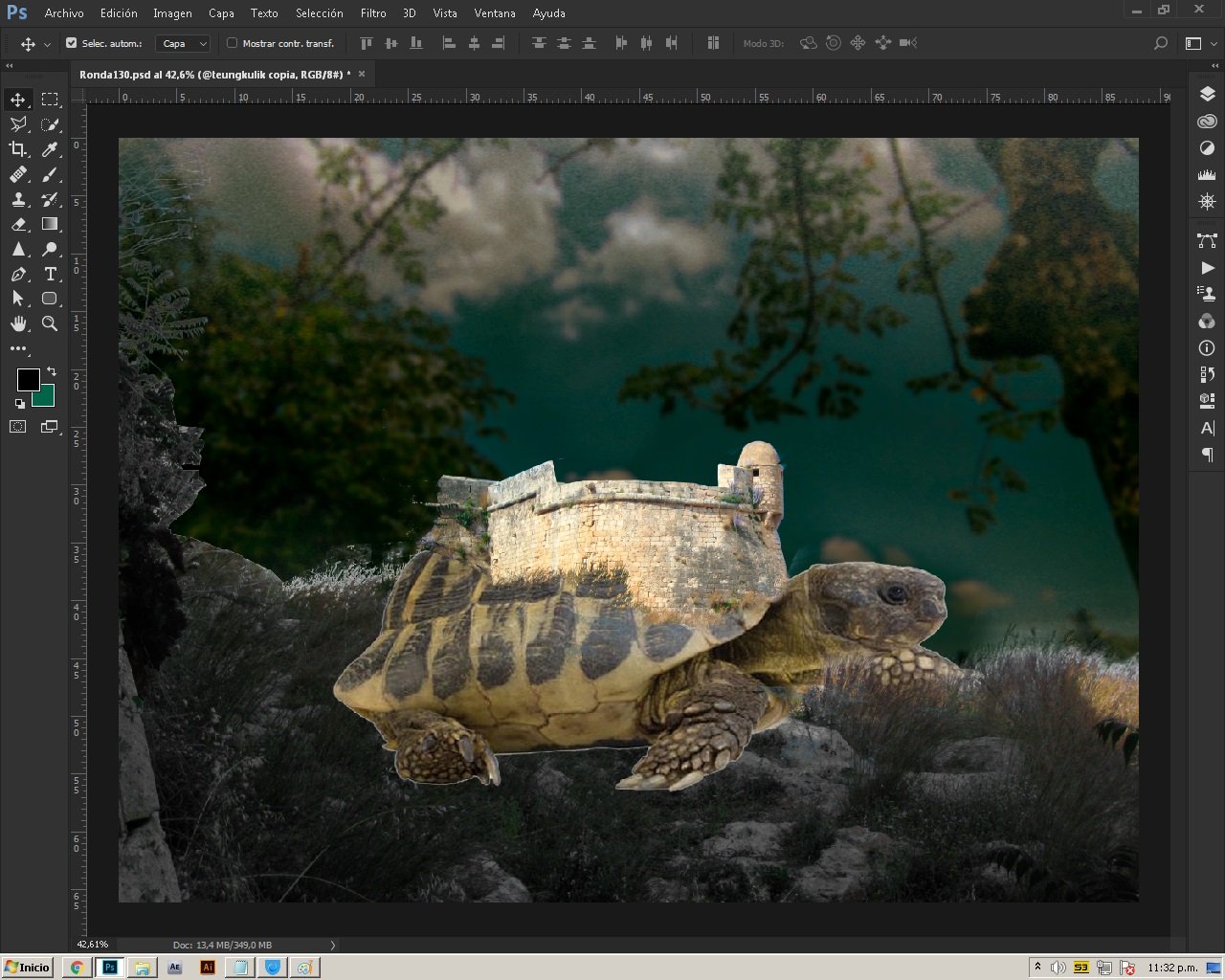Viewport: 1225px width, 980px height.
Task: Open the Paths panel icon
Action: point(1207,241)
